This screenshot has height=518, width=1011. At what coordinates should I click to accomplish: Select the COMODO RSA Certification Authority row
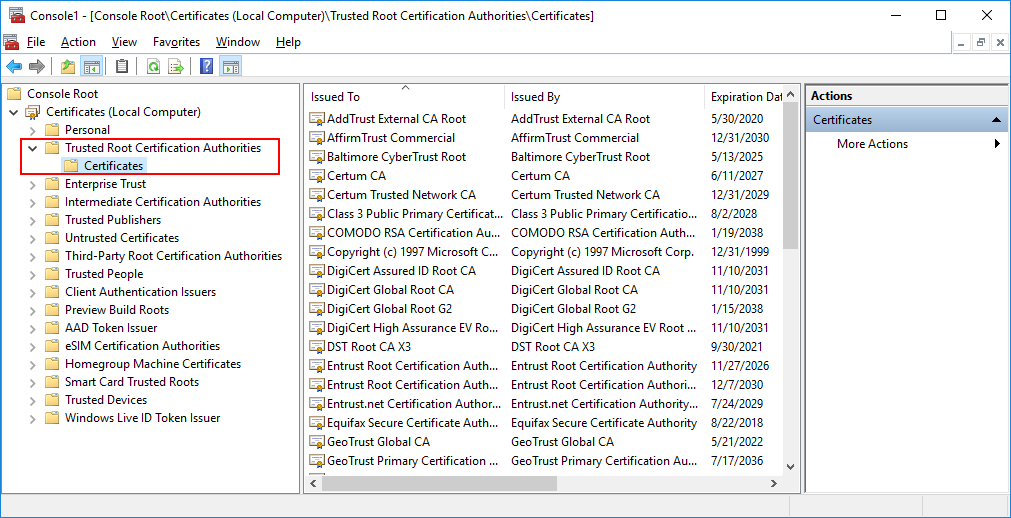(545, 233)
